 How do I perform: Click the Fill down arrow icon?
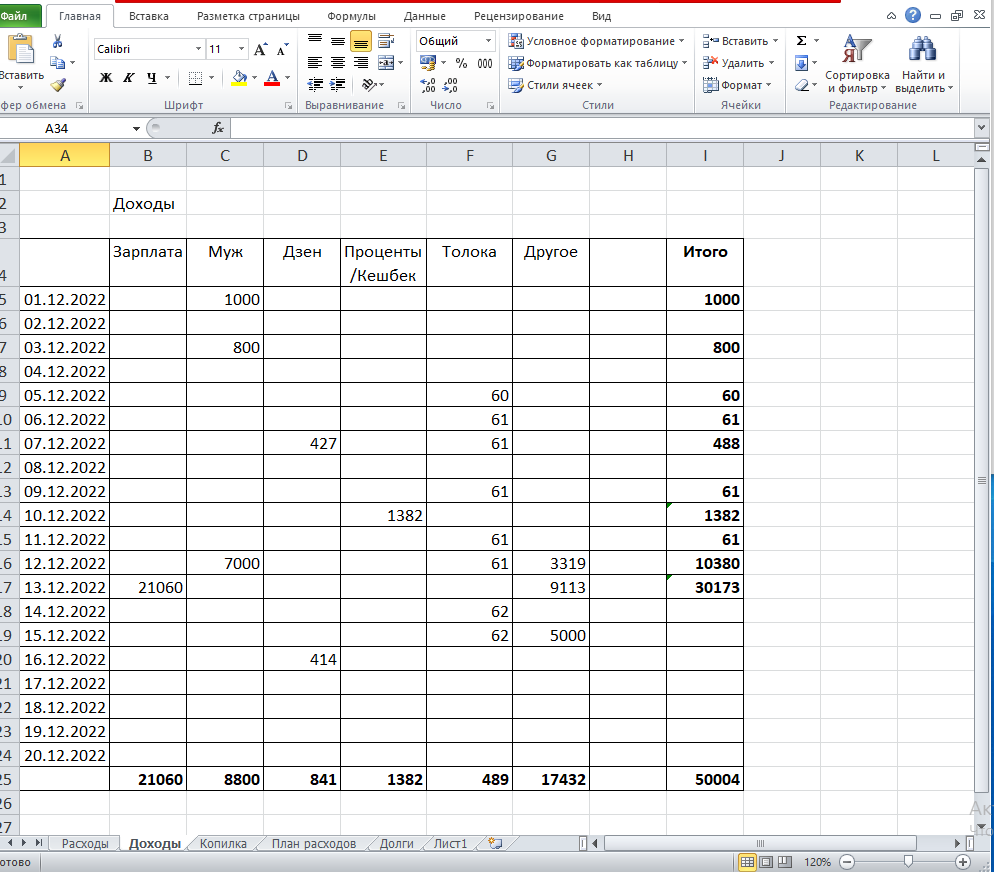[801, 63]
